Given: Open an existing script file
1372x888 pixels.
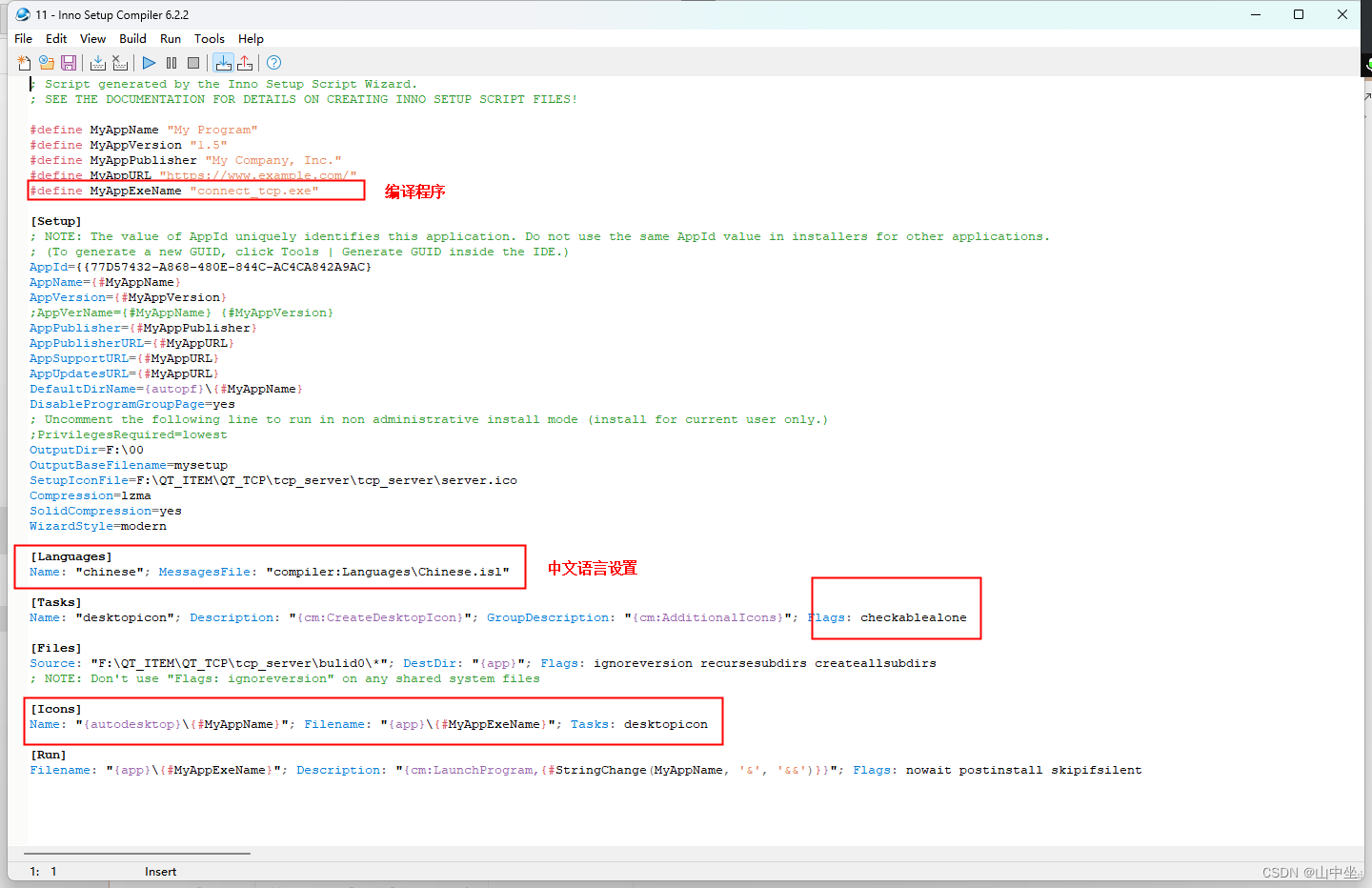Looking at the screenshot, I should click(x=46, y=63).
